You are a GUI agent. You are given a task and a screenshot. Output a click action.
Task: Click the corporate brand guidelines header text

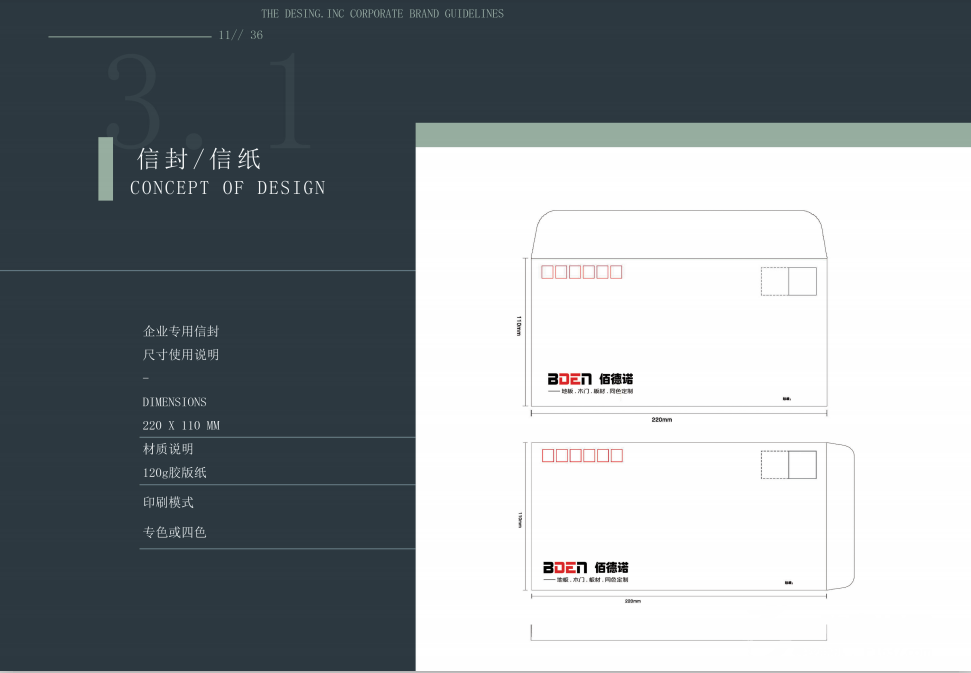coord(382,14)
